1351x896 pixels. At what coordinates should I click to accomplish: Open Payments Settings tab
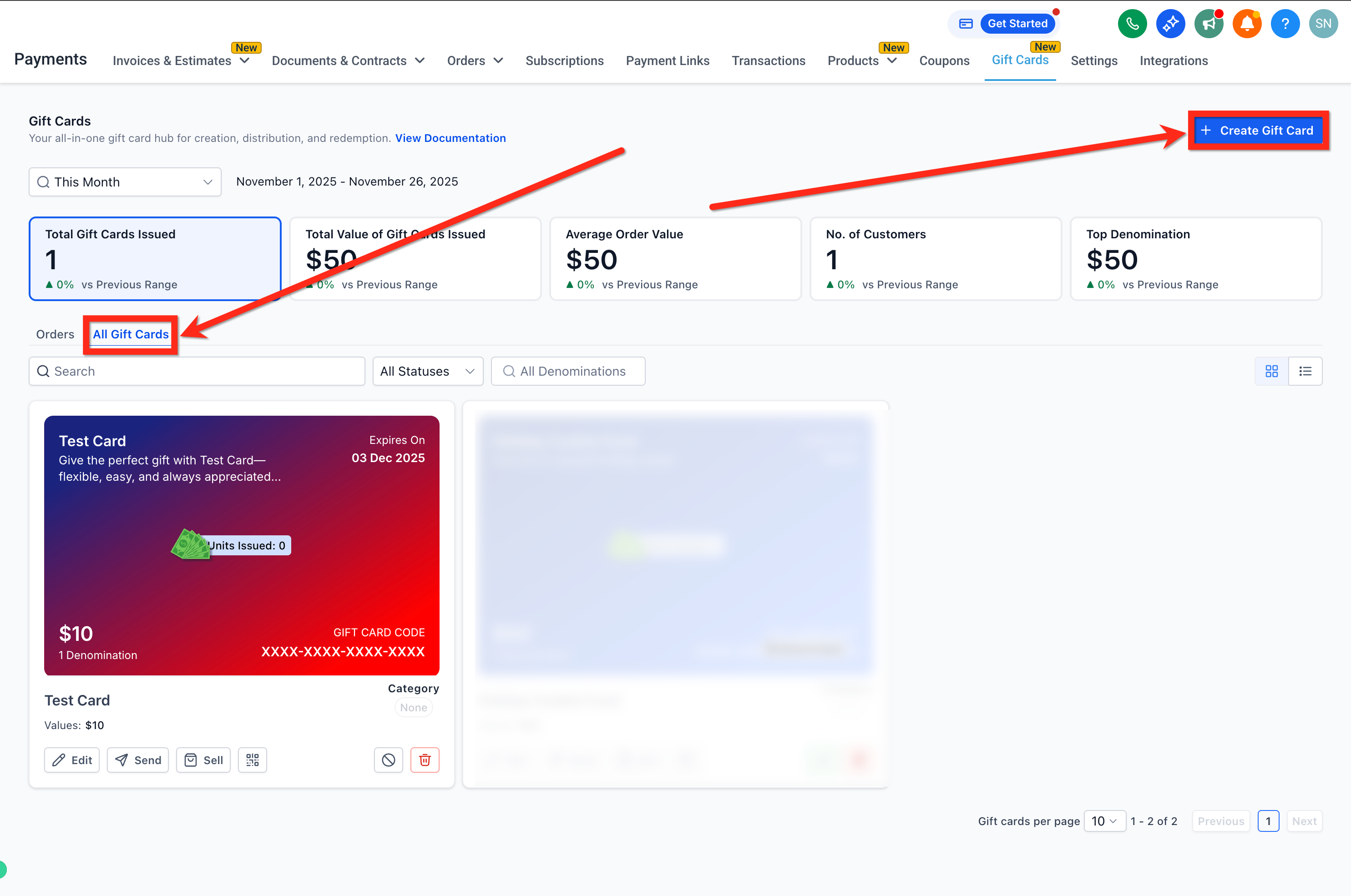1094,60
